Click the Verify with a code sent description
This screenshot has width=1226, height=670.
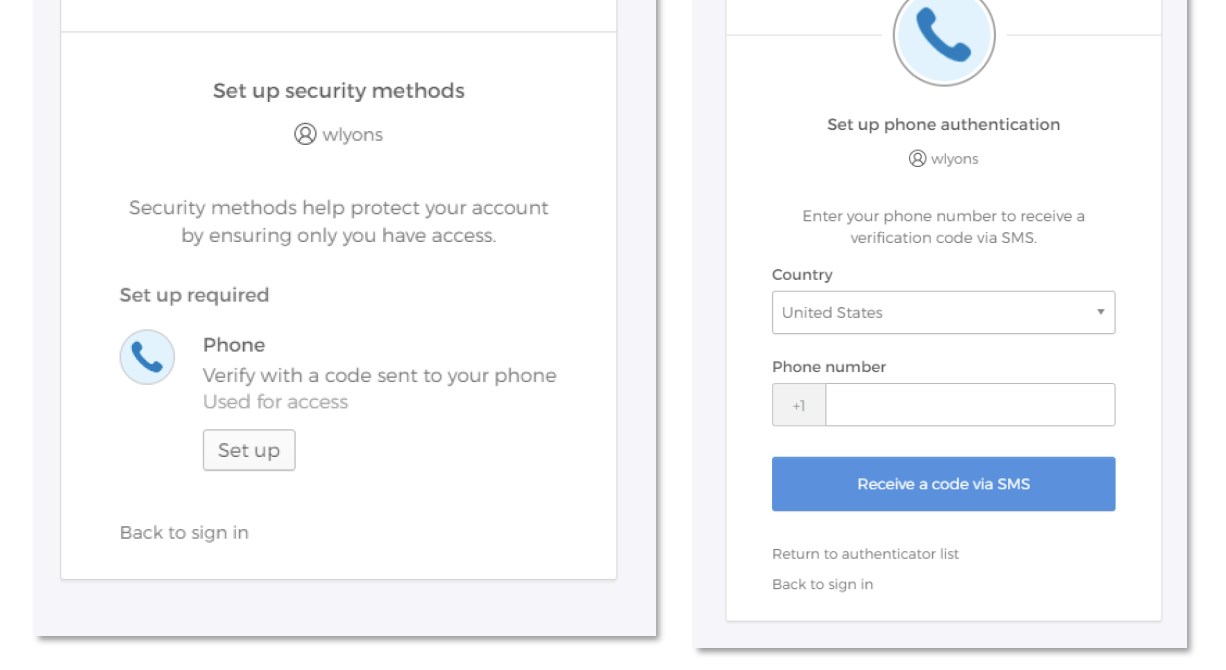click(x=380, y=376)
